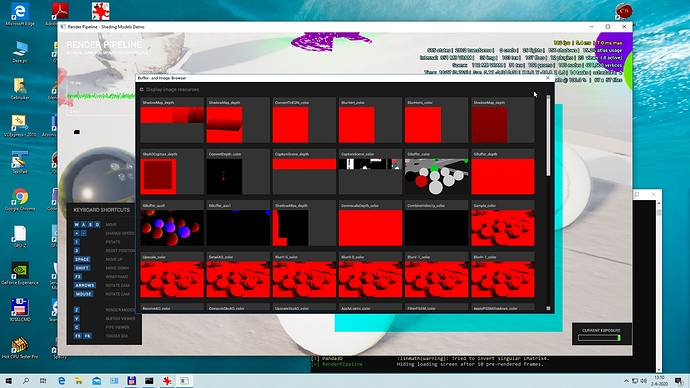The width and height of the screenshot is (690, 388).
Task: Open the taskbar clock showing 13:10
Action: click(x=660, y=381)
